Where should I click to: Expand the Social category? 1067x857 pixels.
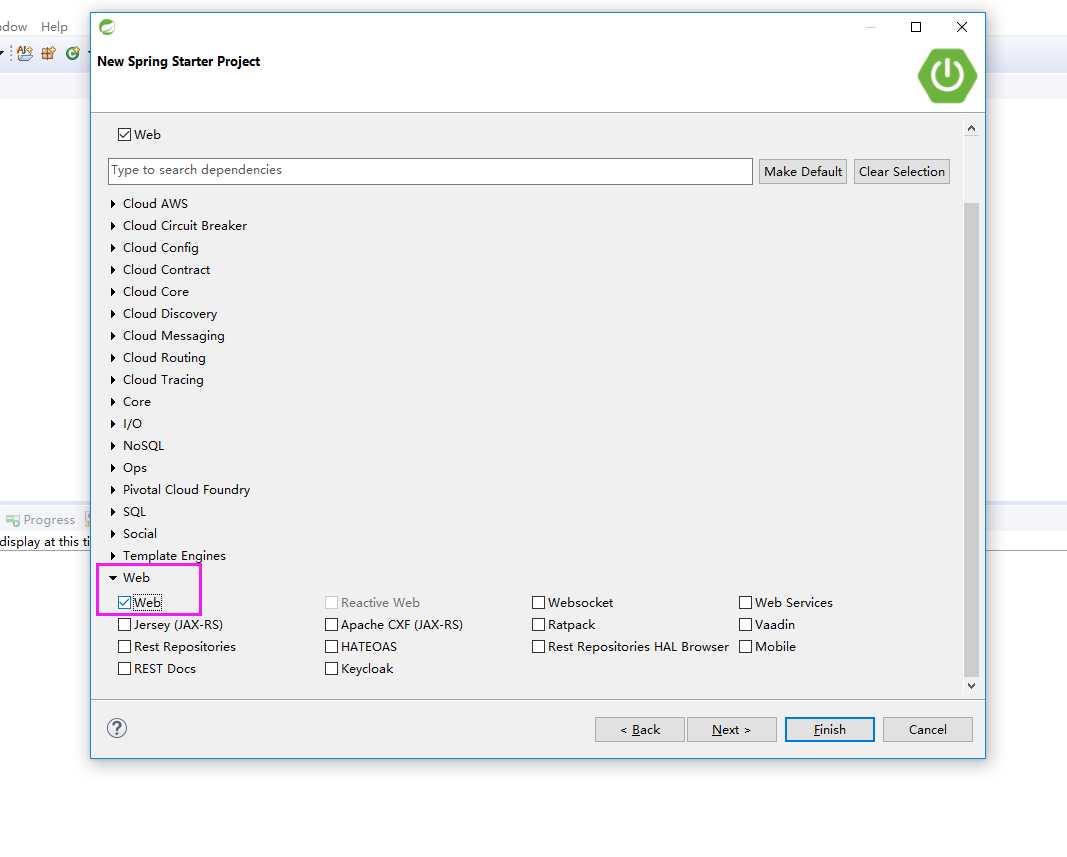113,534
